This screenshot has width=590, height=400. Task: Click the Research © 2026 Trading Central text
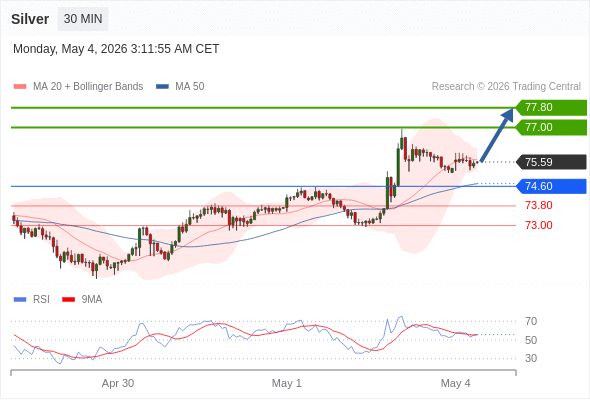pos(506,87)
